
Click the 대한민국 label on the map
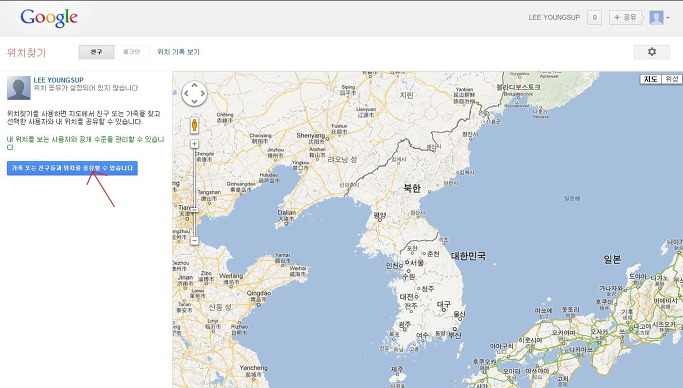468,256
